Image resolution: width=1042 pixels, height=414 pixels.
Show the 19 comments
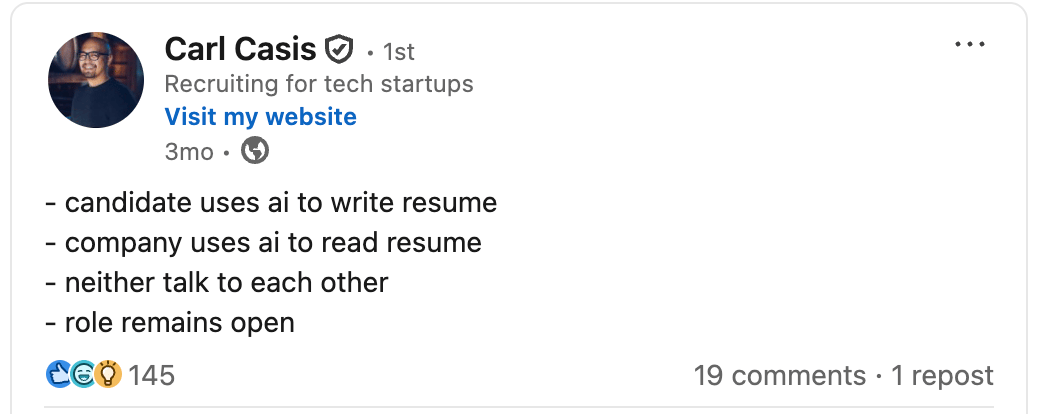779,376
